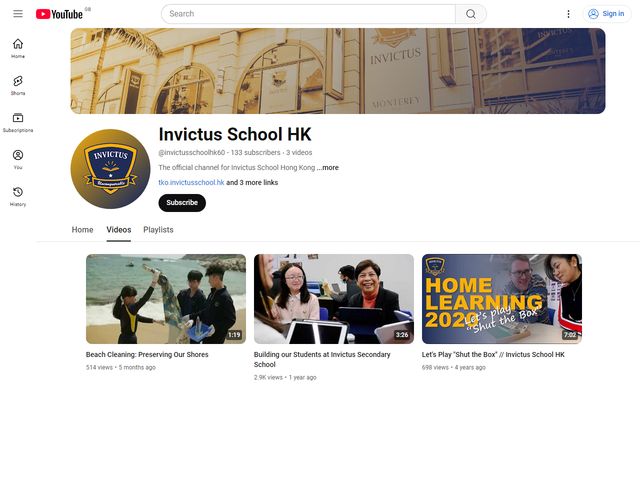Open Subscriptions in the sidebar
Image resolution: width=640 pixels, height=480 pixels.
click(18, 122)
